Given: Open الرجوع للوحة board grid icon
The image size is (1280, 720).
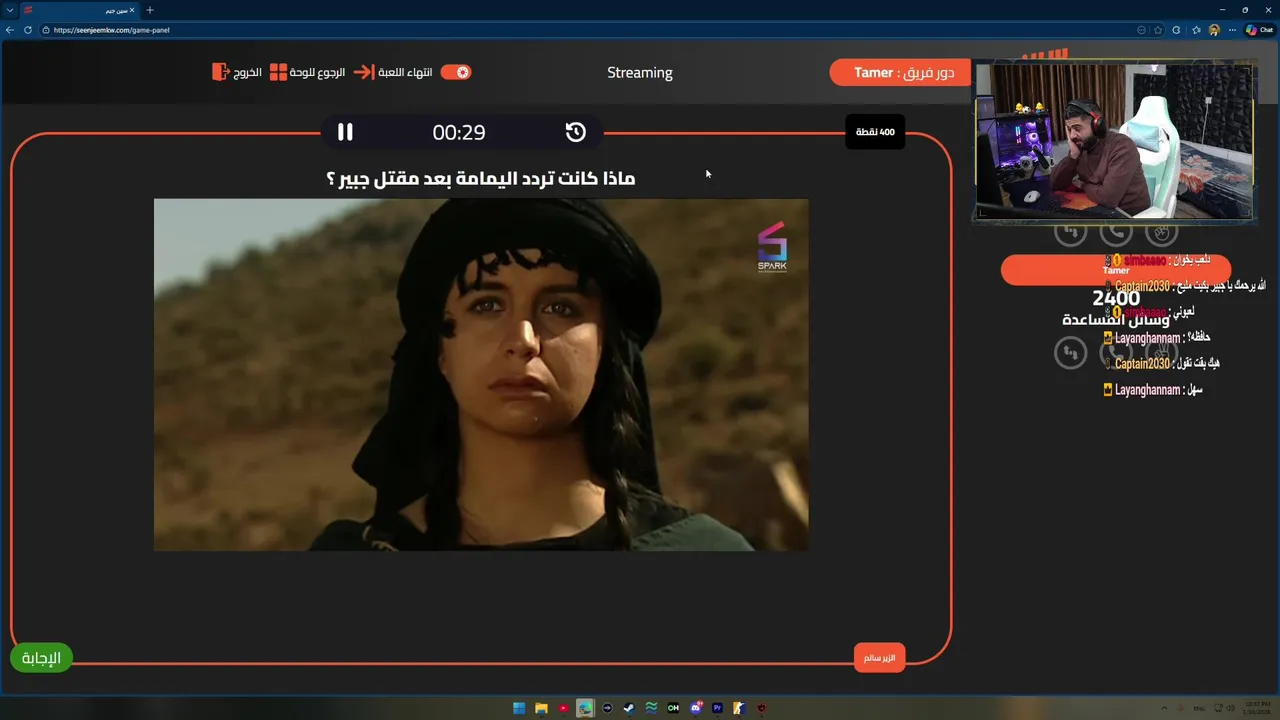Looking at the screenshot, I should [278, 72].
